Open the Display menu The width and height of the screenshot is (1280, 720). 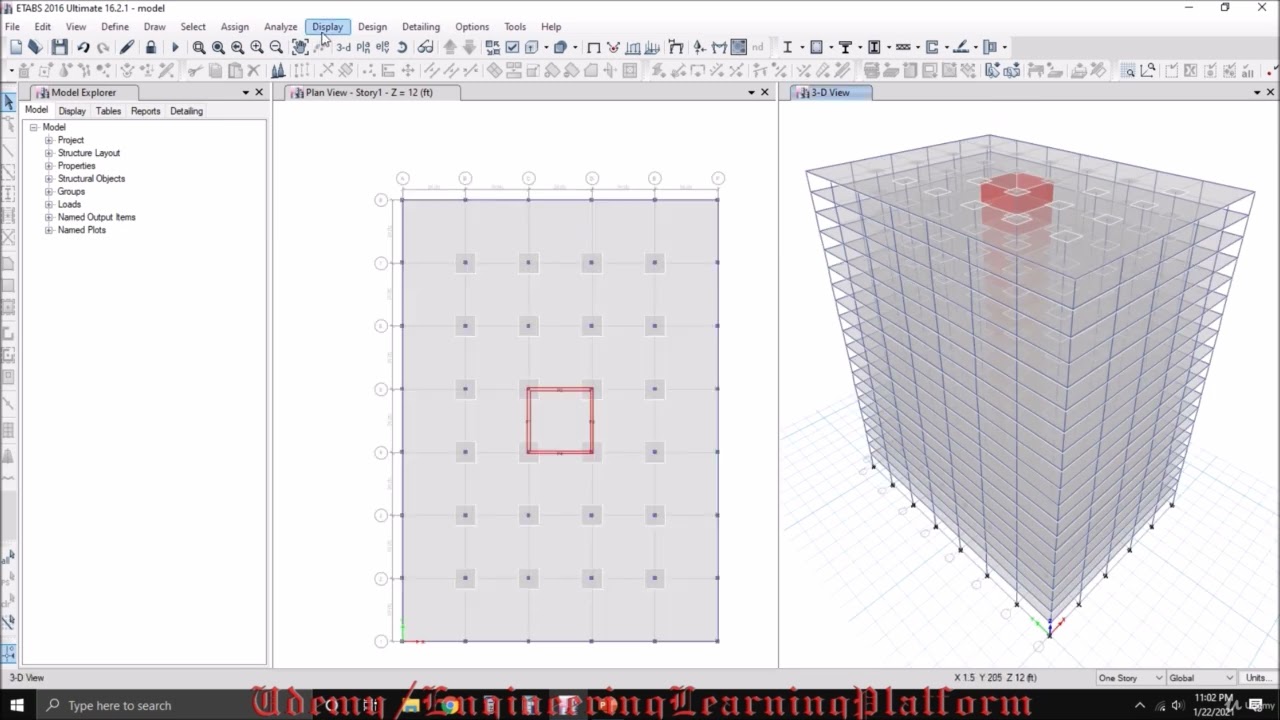[x=327, y=27]
